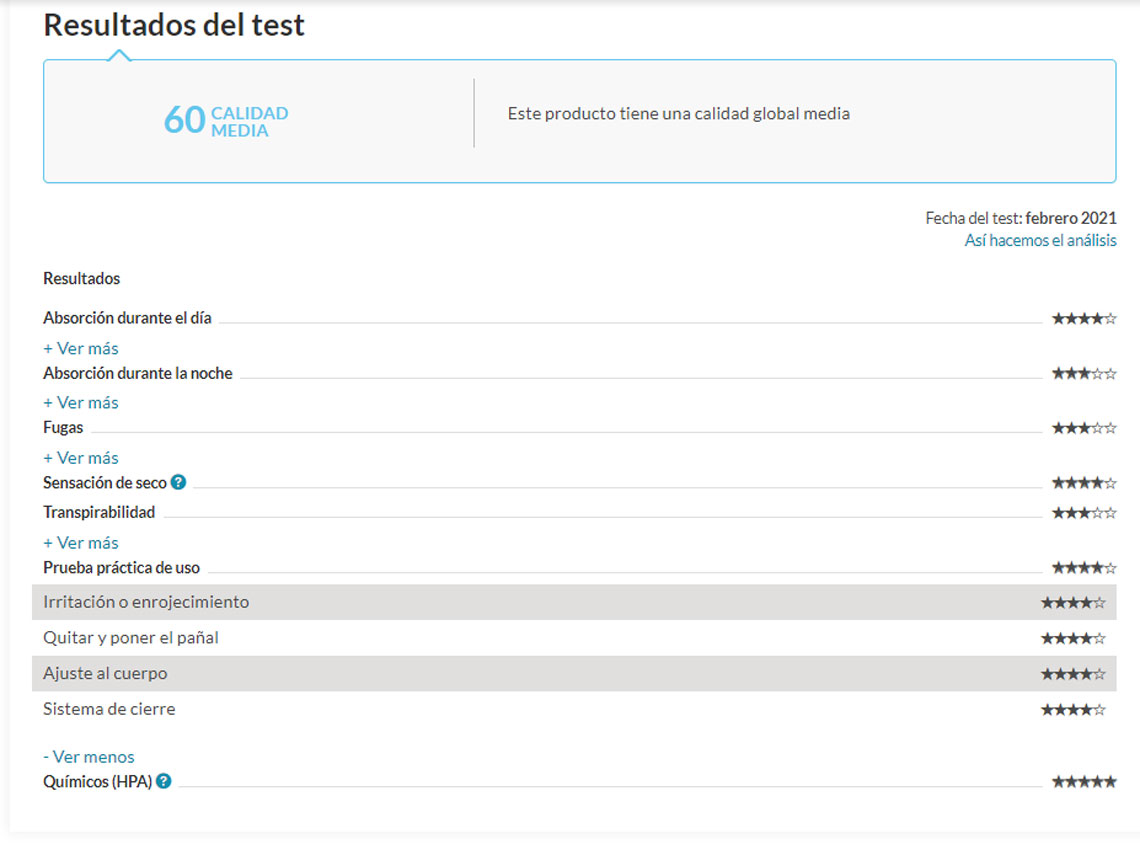Screen dimensions: 1140x855
Task: Click the Fugas star rating
Action: tap(1083, 428)
